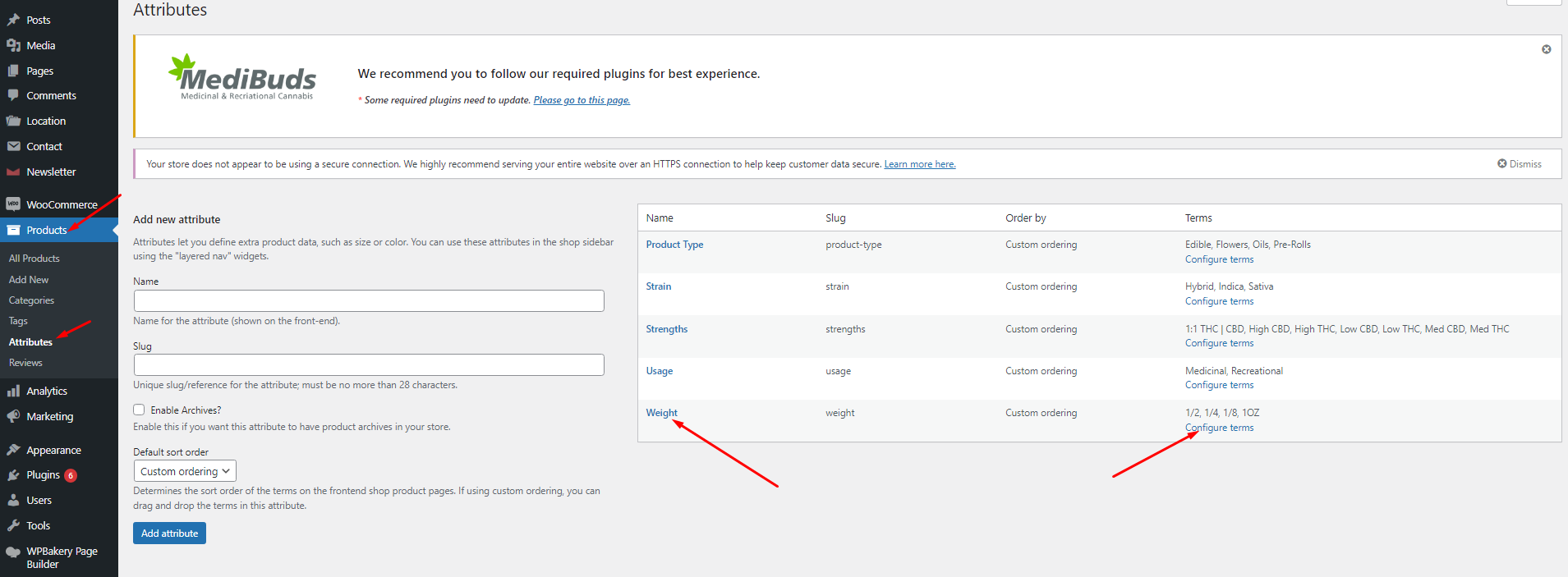The image size is (1568, 577).
Task: Open Add New product submenu
Action: pos(29,280)
